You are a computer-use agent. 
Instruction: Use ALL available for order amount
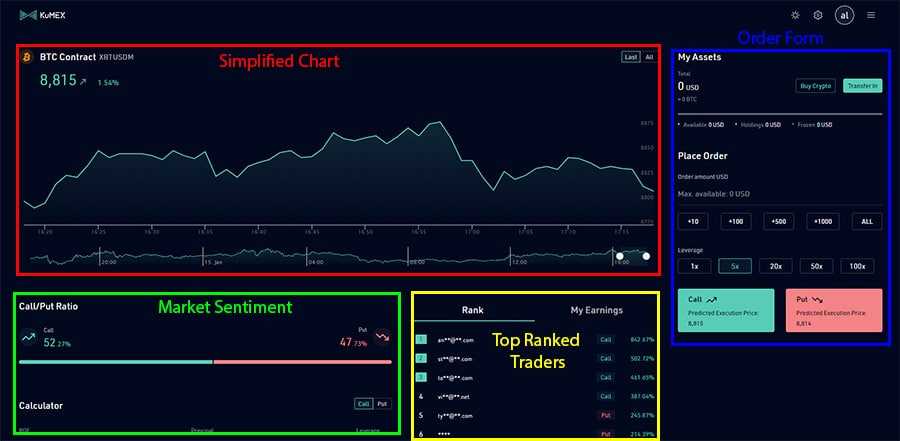click(x=867, y=222)
